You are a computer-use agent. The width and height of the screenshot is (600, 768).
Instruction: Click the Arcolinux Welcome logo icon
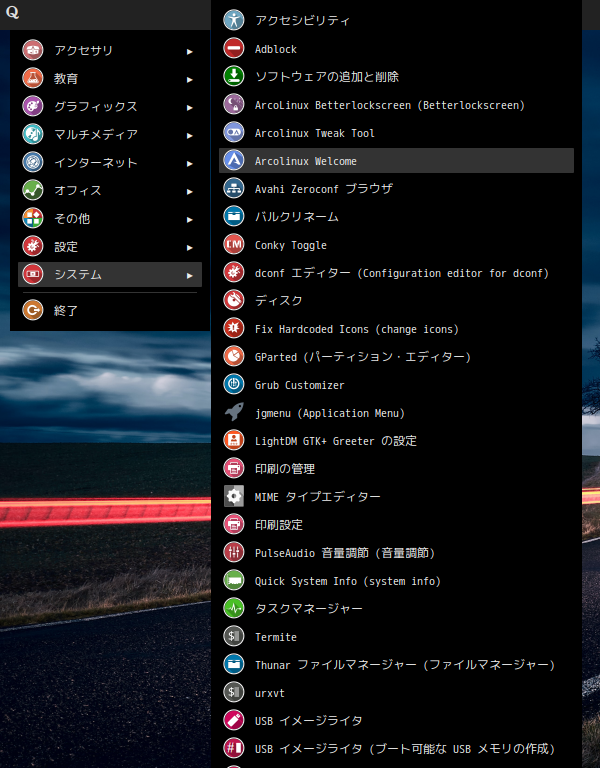[x=234, y=160]
